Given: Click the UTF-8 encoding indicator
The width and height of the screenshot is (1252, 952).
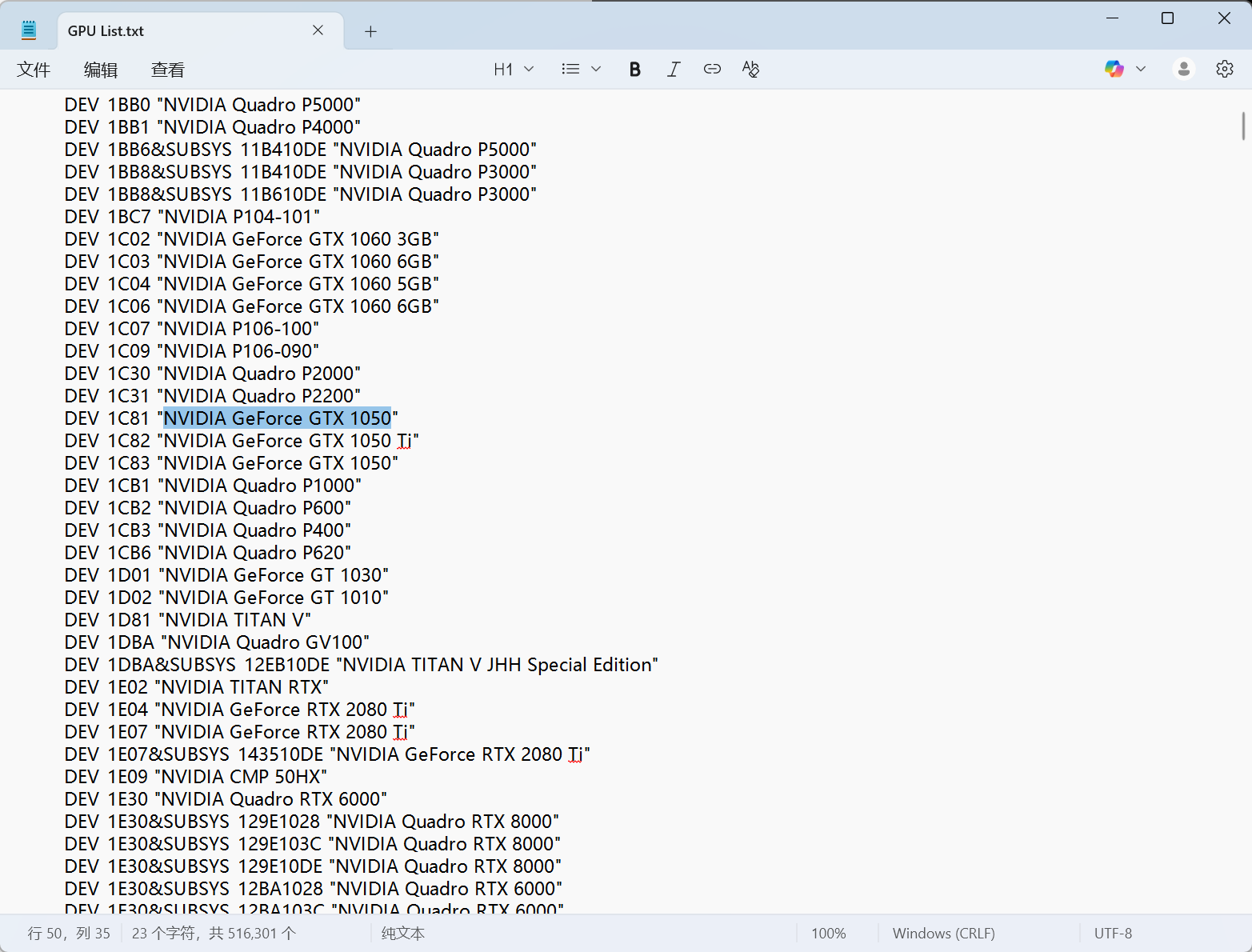Looking at the screenshot, I should coord(1113,934).
